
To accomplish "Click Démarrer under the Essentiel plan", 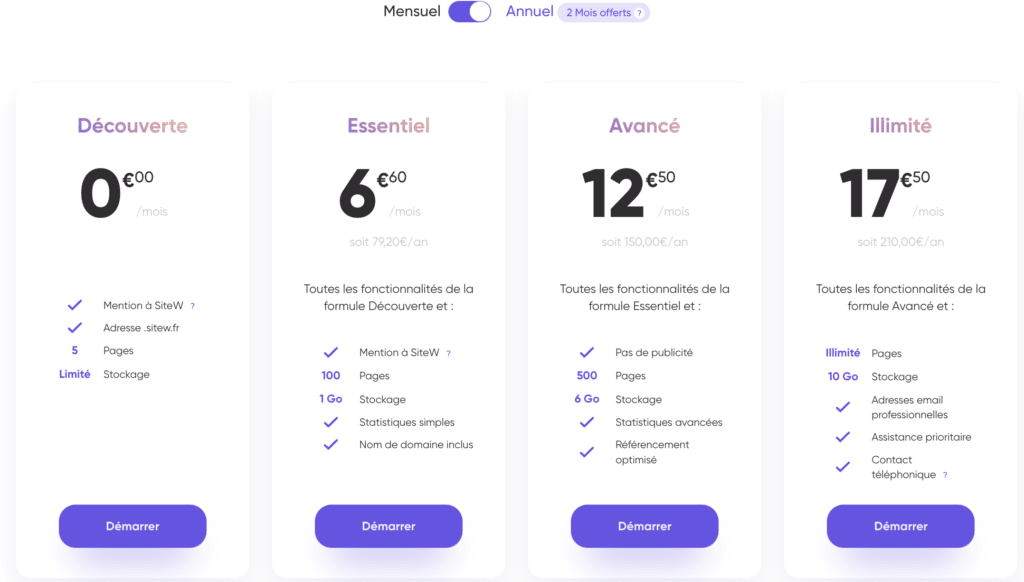I will pyautogui.click(x=388, y=526).
